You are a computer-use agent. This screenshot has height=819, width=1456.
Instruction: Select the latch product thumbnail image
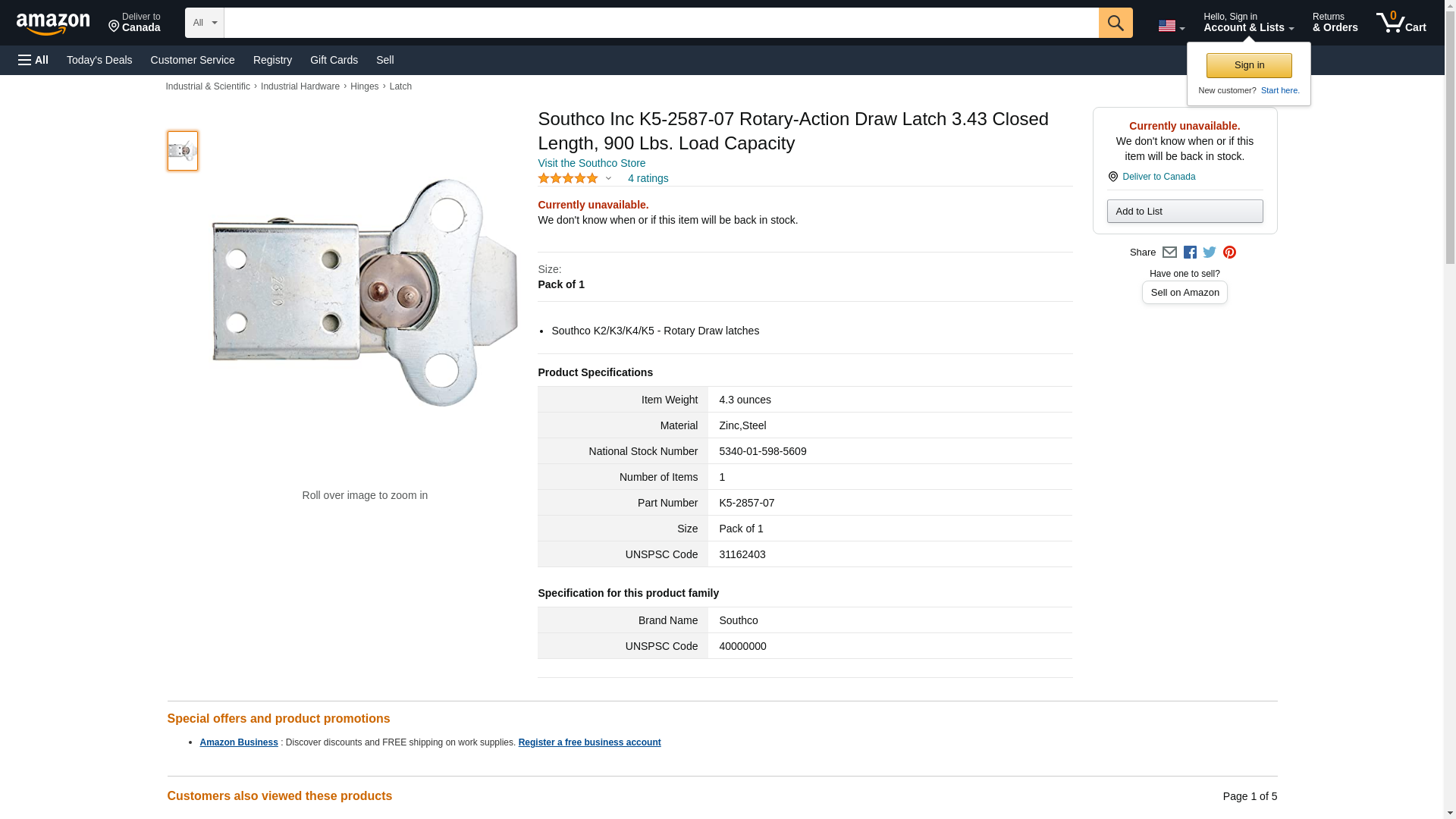[x=183, y=150]
